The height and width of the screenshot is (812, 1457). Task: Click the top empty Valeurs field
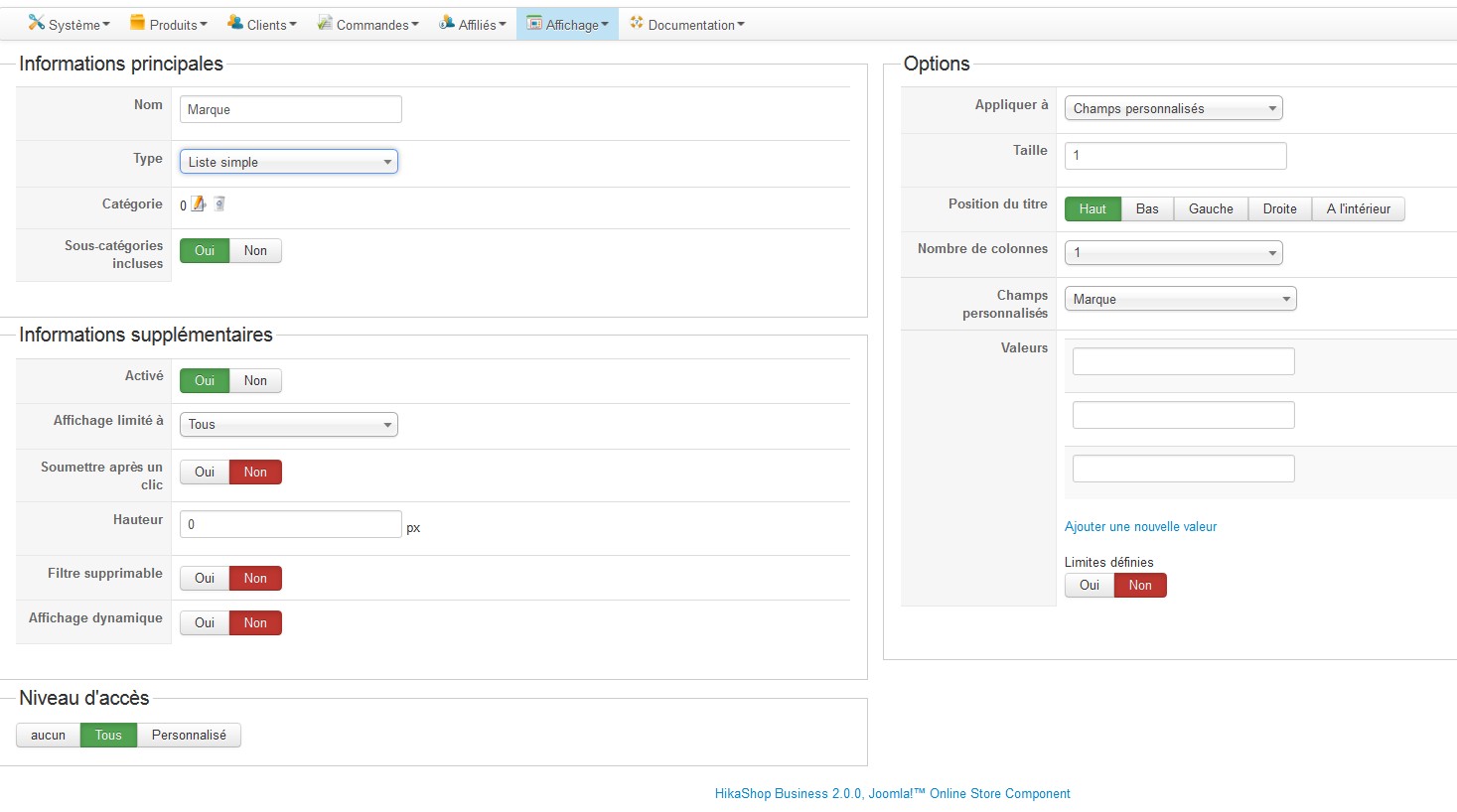1184,361
